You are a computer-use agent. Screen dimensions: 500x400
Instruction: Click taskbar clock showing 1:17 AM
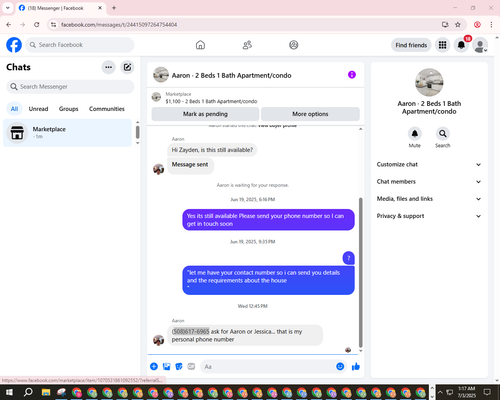(466, 392)
